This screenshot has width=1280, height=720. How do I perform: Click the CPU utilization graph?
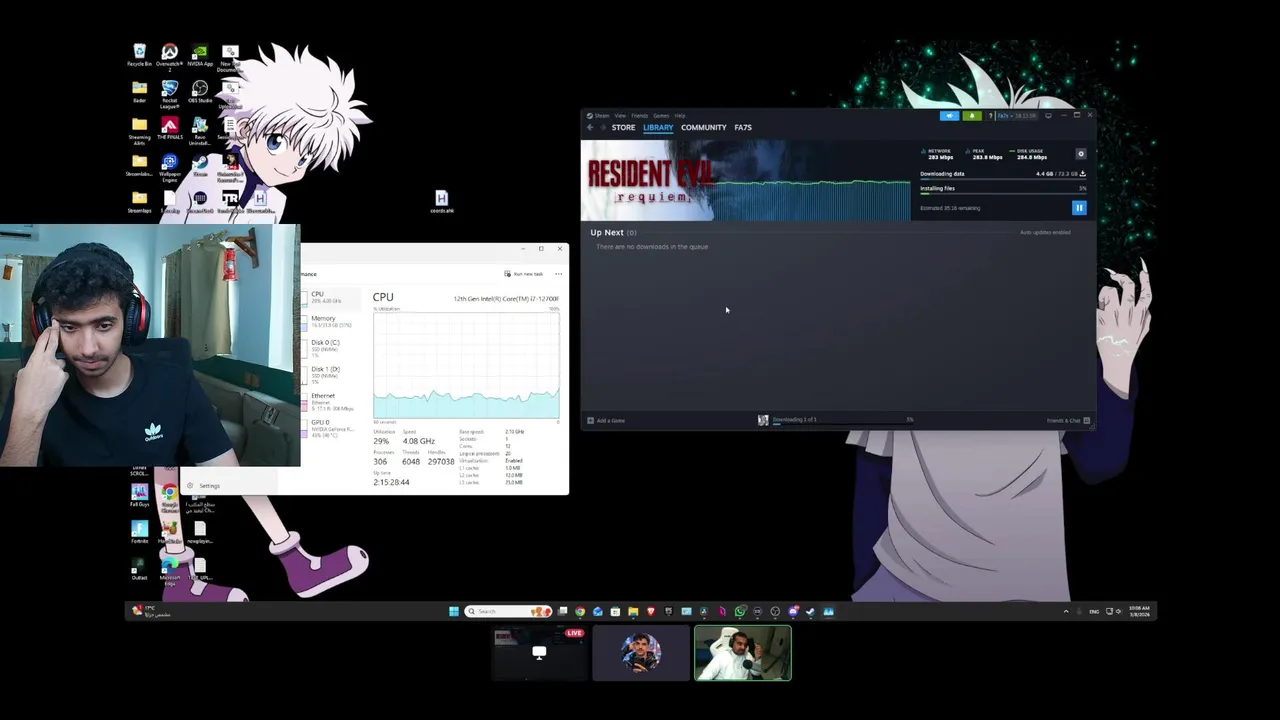(x=466, y=365)
